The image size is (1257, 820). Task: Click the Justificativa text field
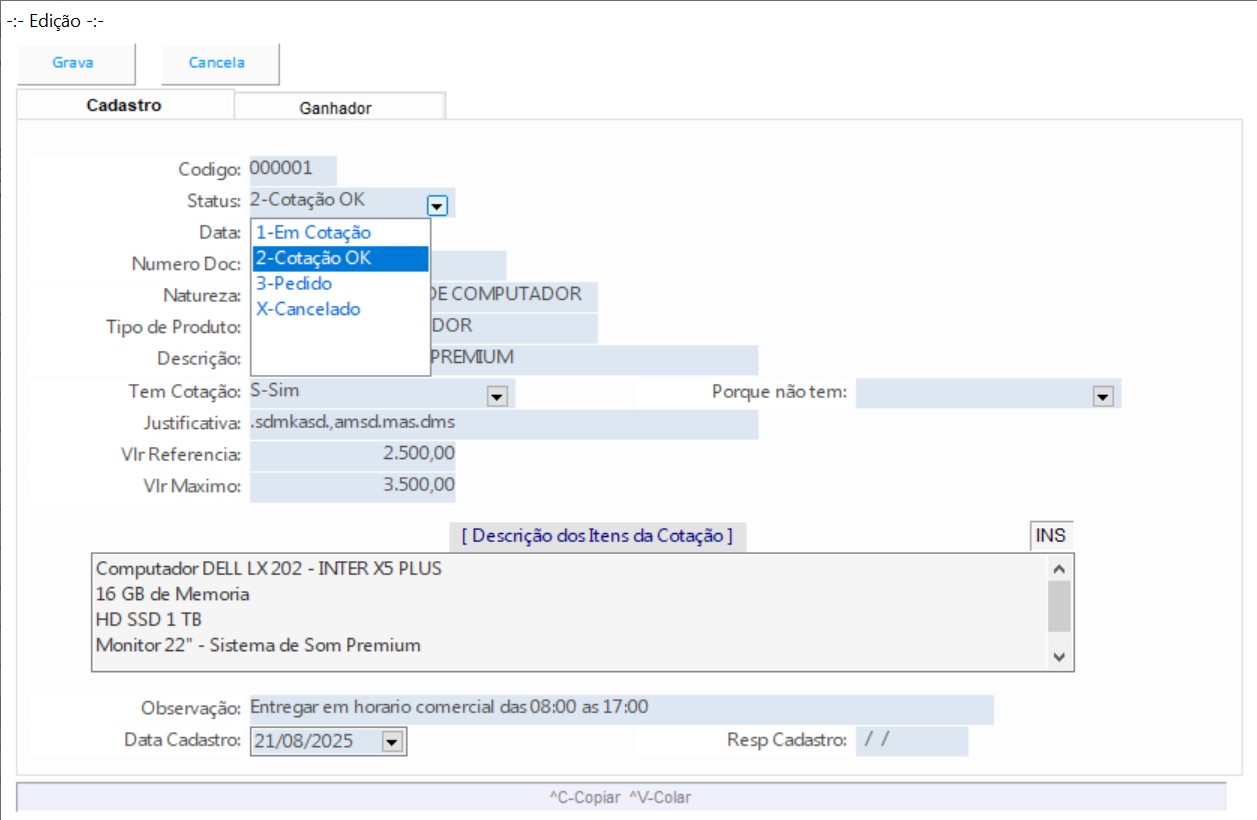coord(503,423)
